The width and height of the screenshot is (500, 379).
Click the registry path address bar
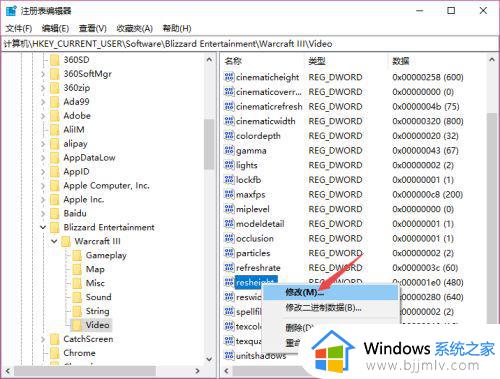tap(250, 44)
